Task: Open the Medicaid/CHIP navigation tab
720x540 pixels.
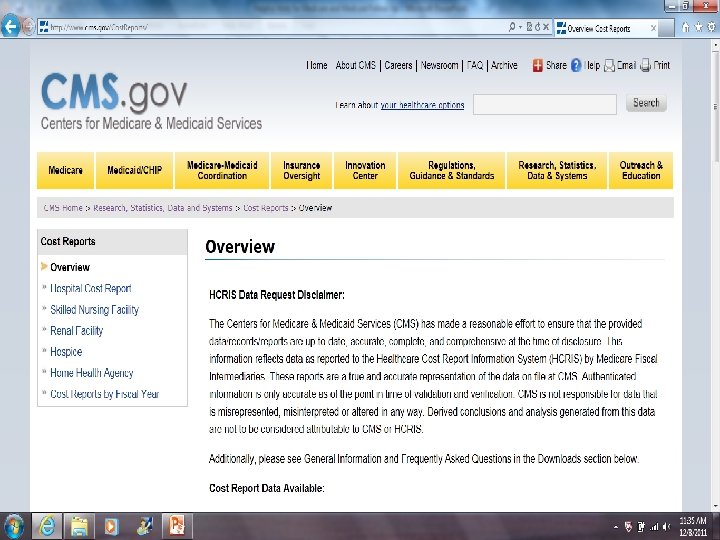Action: 135,170
